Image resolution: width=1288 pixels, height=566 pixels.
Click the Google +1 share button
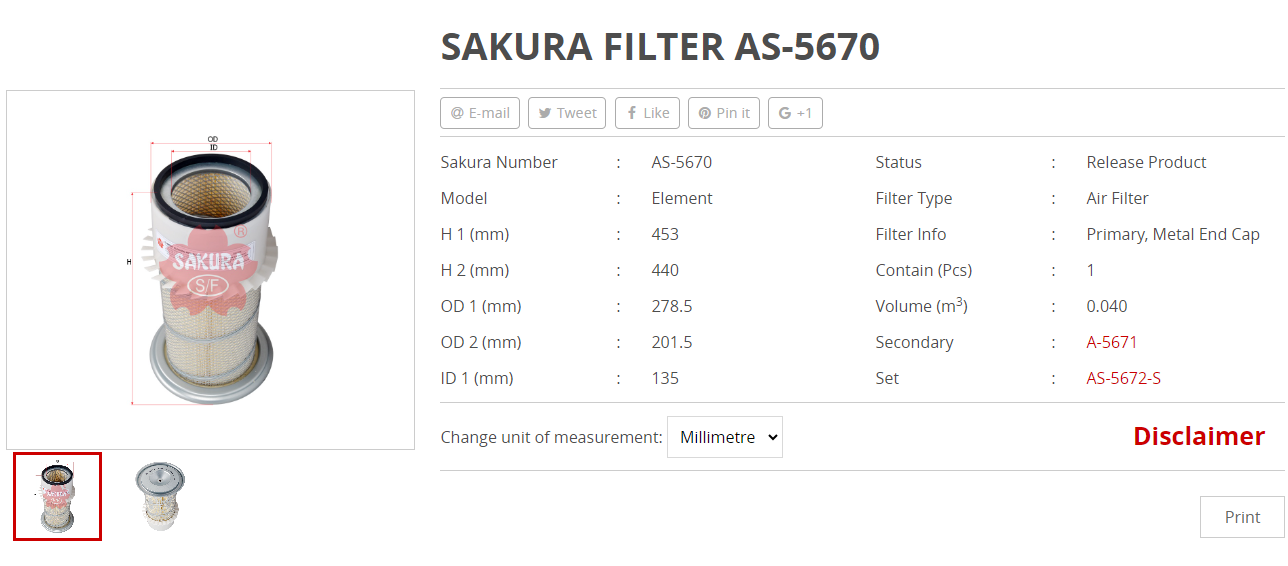point(795,113)
